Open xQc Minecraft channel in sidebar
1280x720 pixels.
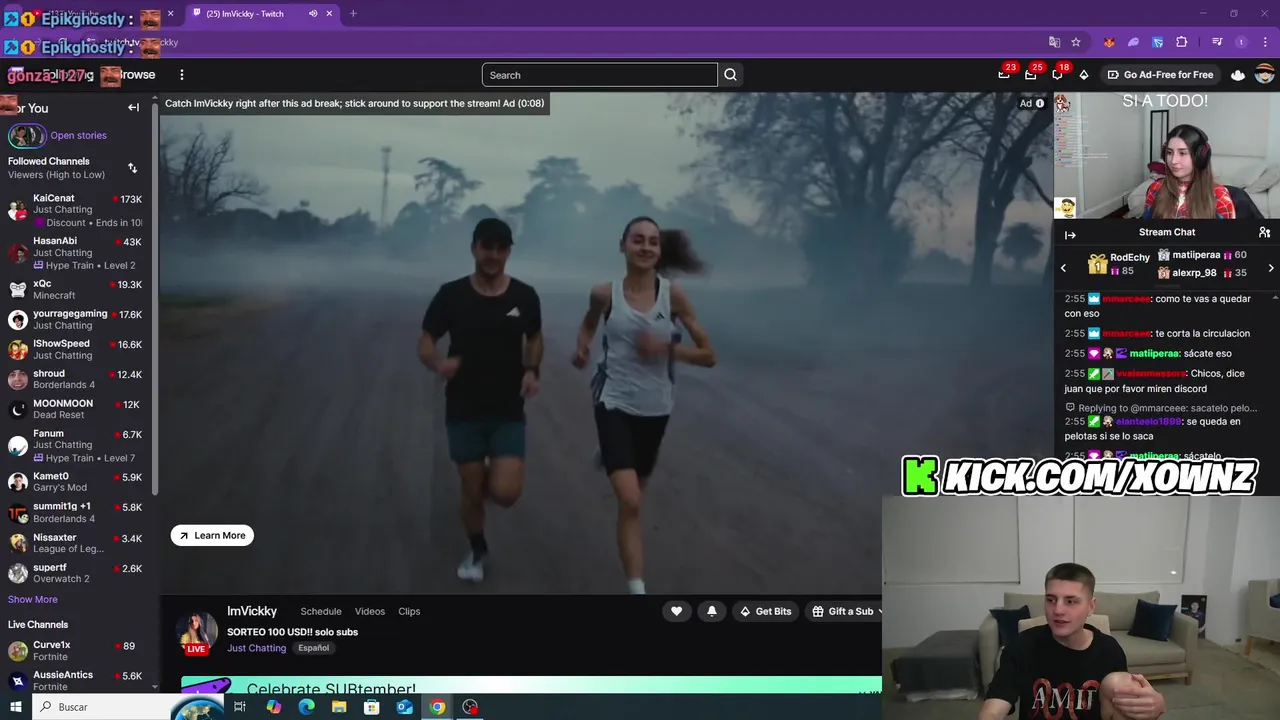tap(76, 290)
